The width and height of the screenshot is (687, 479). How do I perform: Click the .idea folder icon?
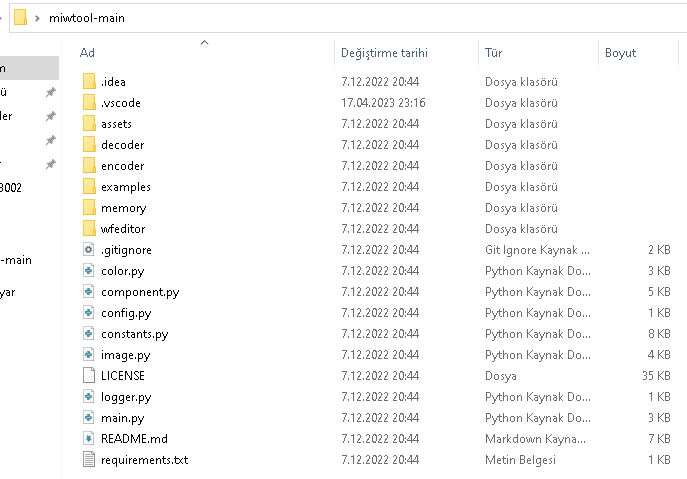pyautogui.click(x=88, y=82)
